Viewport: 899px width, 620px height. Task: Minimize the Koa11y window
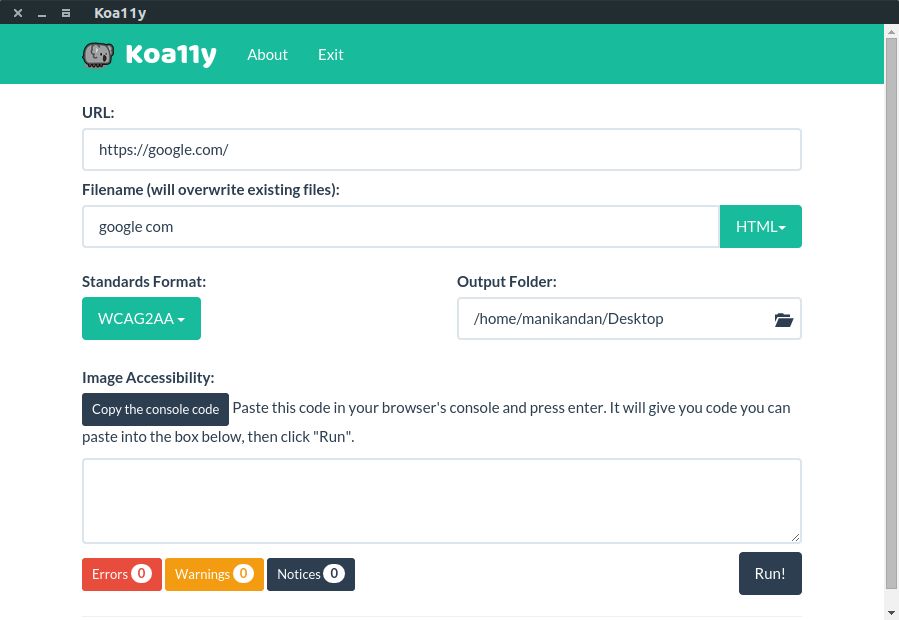[42, 13]
